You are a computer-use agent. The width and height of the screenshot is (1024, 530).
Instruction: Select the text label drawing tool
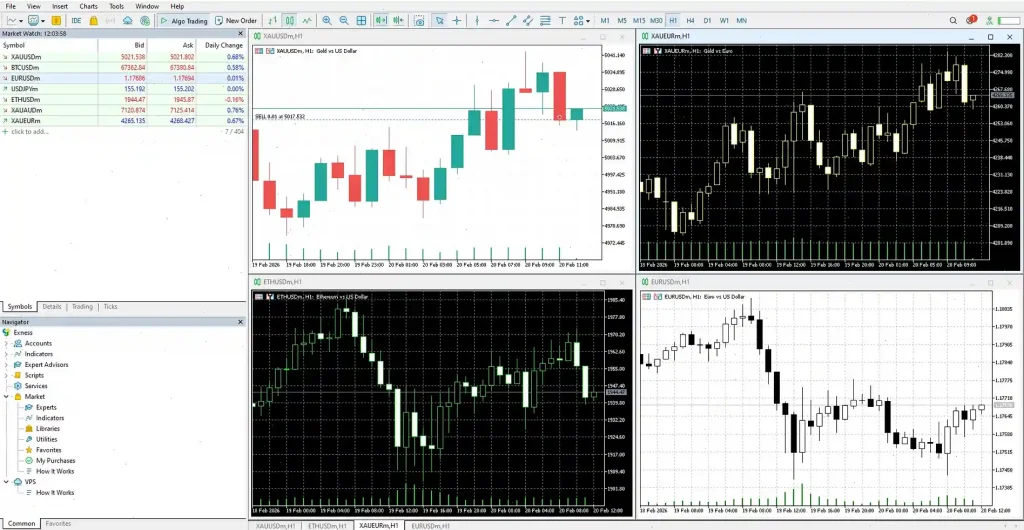click(563, 20)
